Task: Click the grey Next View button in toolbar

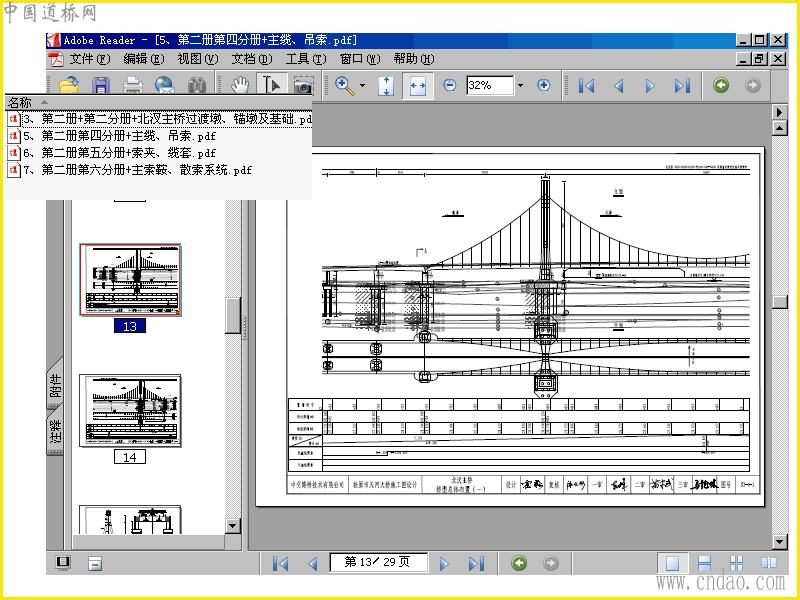Action: [753, 85]
